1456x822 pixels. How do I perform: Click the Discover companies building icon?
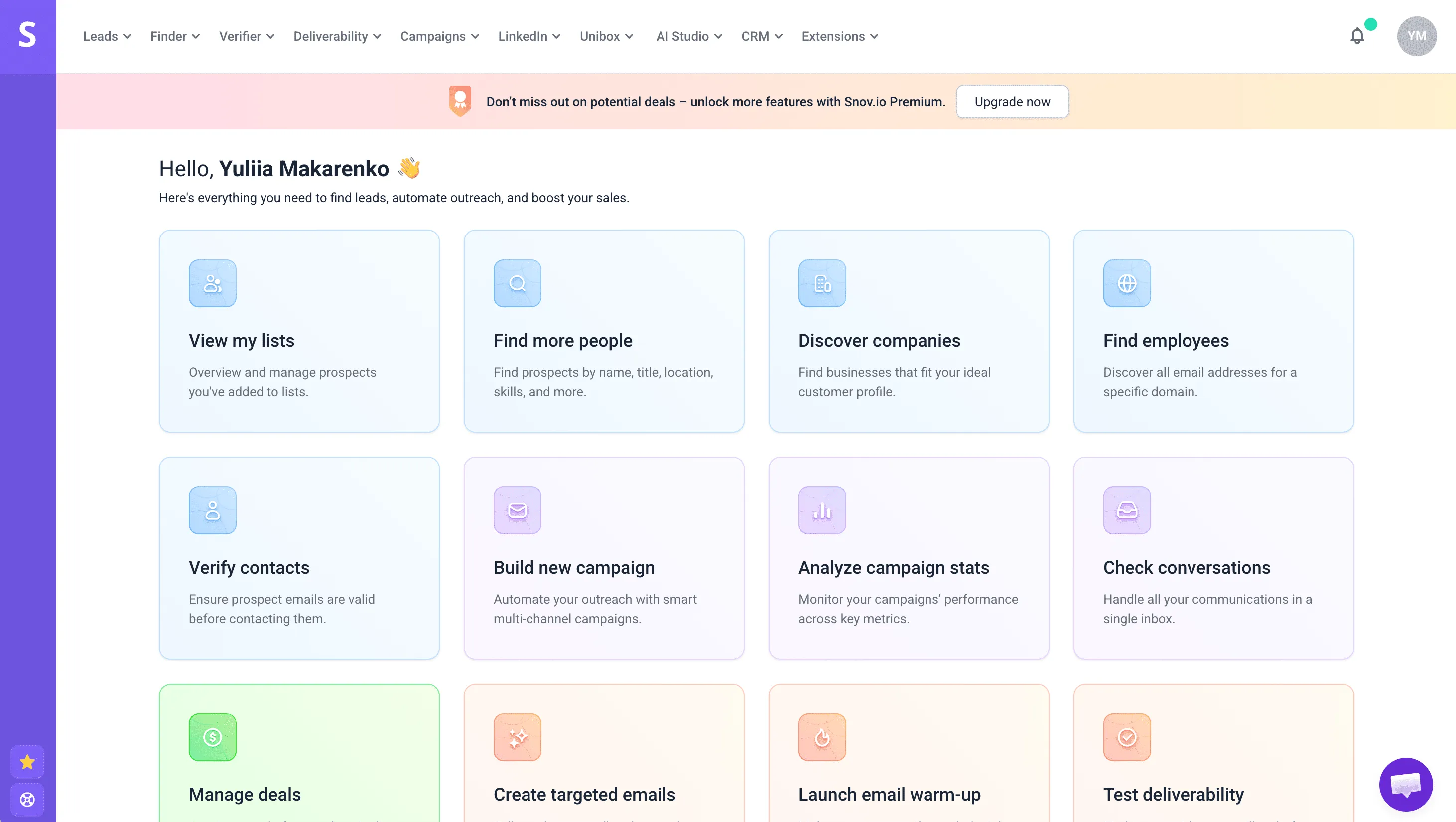click(821, 283)
